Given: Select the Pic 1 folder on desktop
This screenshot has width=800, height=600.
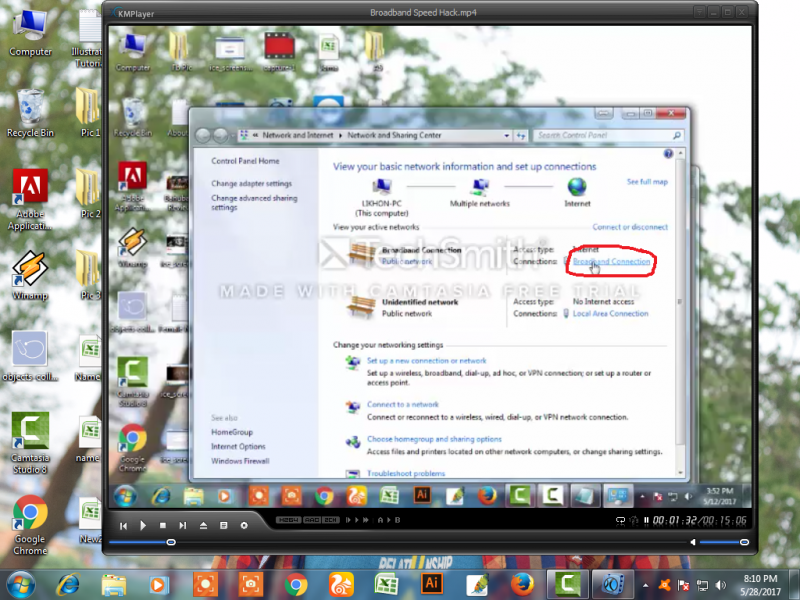Looking at the screenshot, I should click(x=89, y=113).
